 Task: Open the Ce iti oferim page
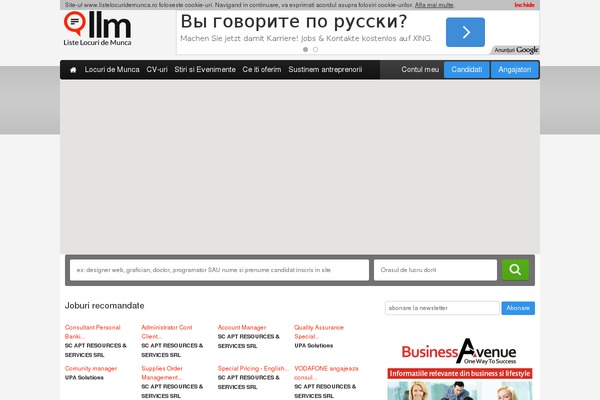(x=262, y=70)
